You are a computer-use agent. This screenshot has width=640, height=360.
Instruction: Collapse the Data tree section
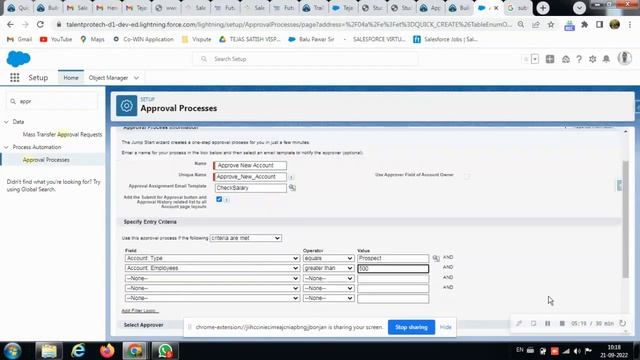[x=6, y=122]
